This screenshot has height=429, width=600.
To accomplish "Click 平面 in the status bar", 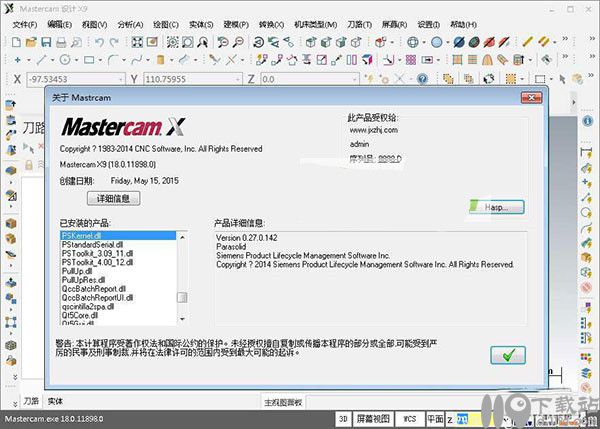I will pos(435,419).
